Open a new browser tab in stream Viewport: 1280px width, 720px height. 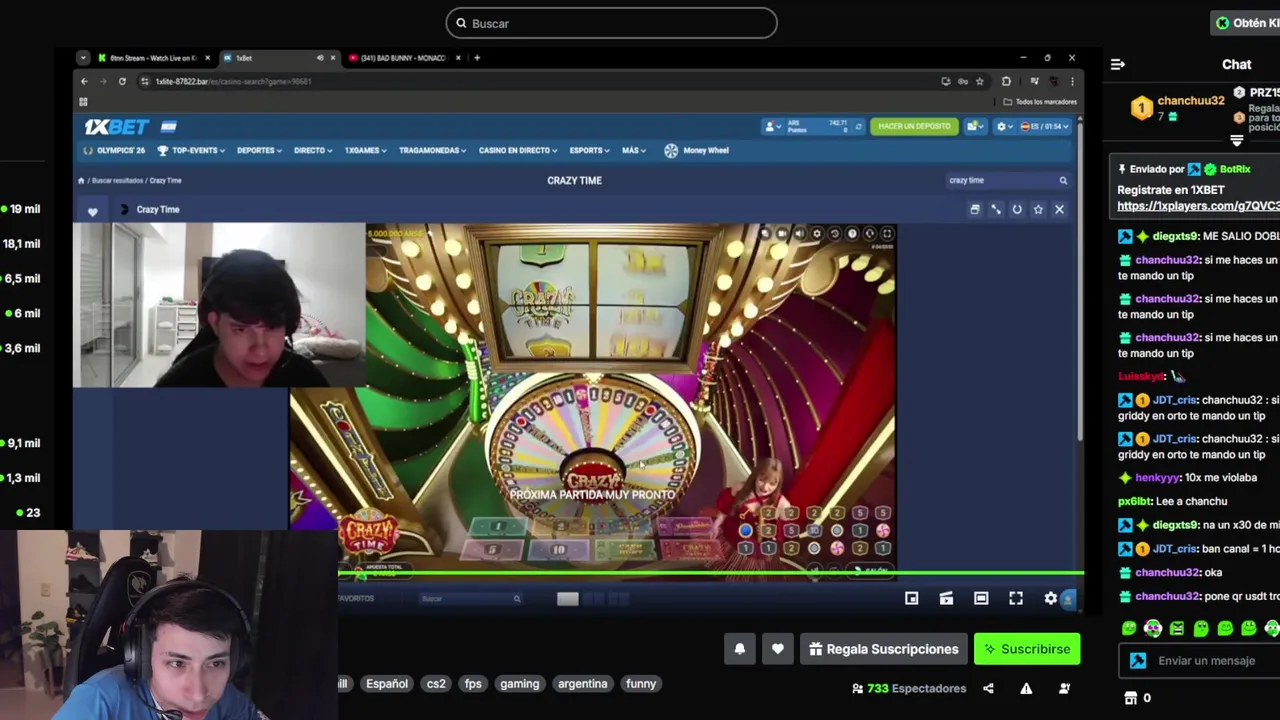pos(477,58)
